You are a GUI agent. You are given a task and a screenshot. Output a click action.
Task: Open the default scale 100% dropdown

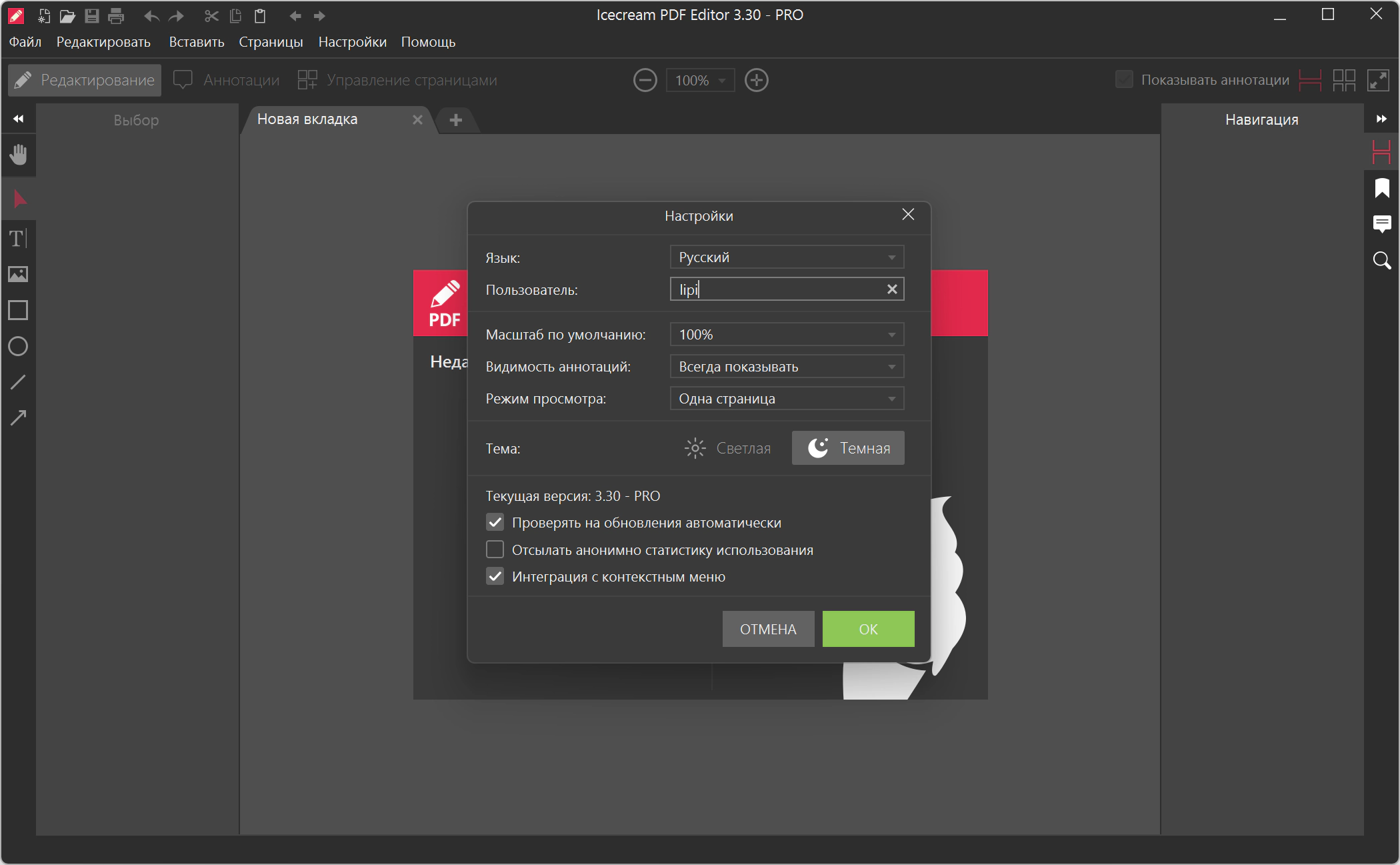click(787, 335)
